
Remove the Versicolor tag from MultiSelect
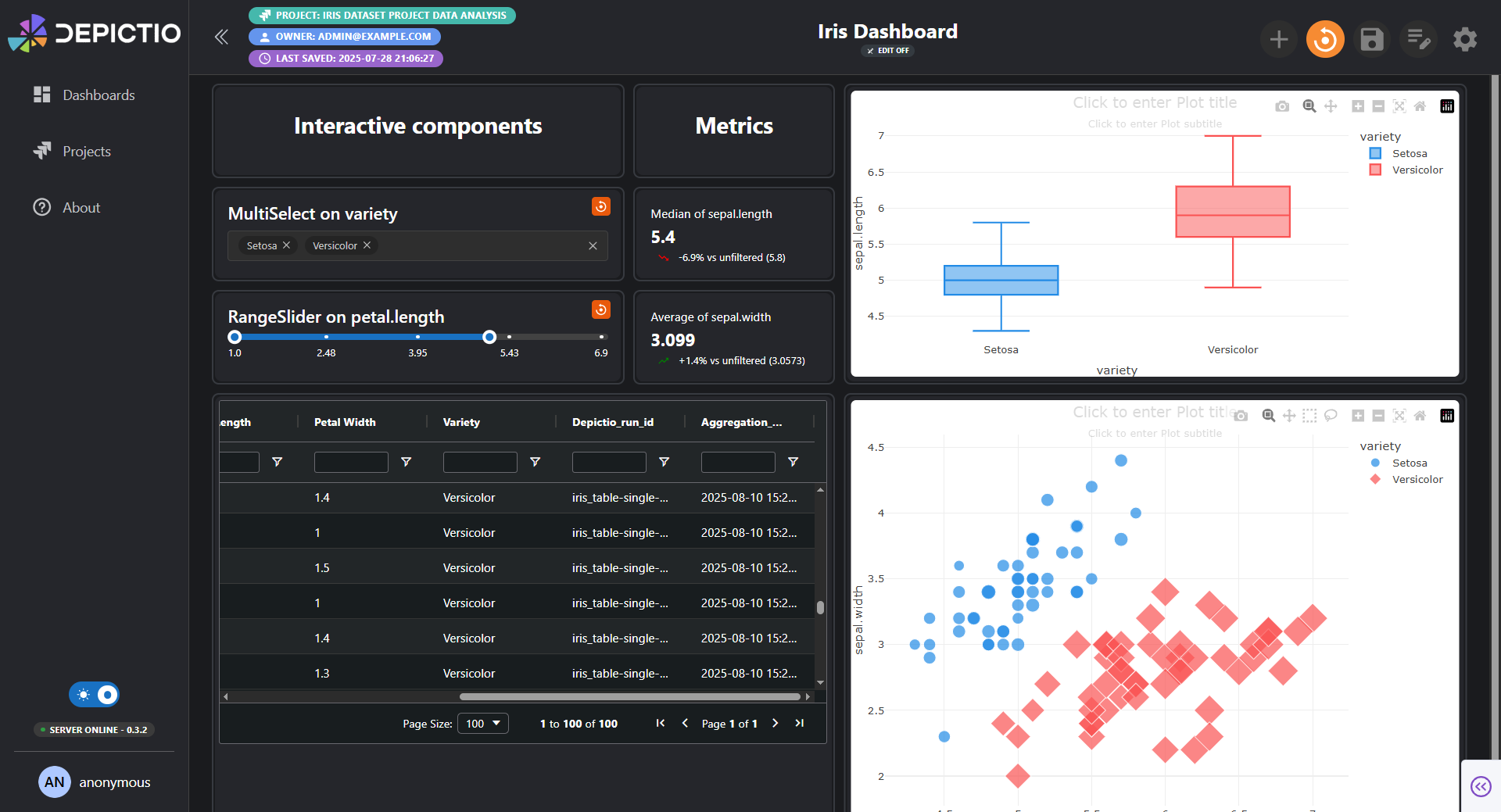pyautogui.click(x=367, y=245)
